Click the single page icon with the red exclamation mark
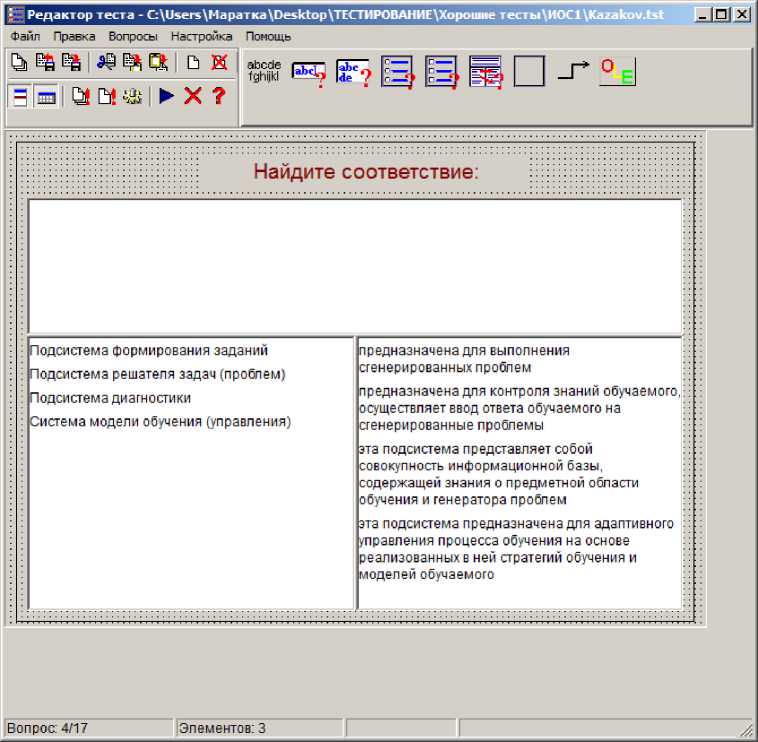The width and height of the screenshot is (758, 742). tap(107, 96)
